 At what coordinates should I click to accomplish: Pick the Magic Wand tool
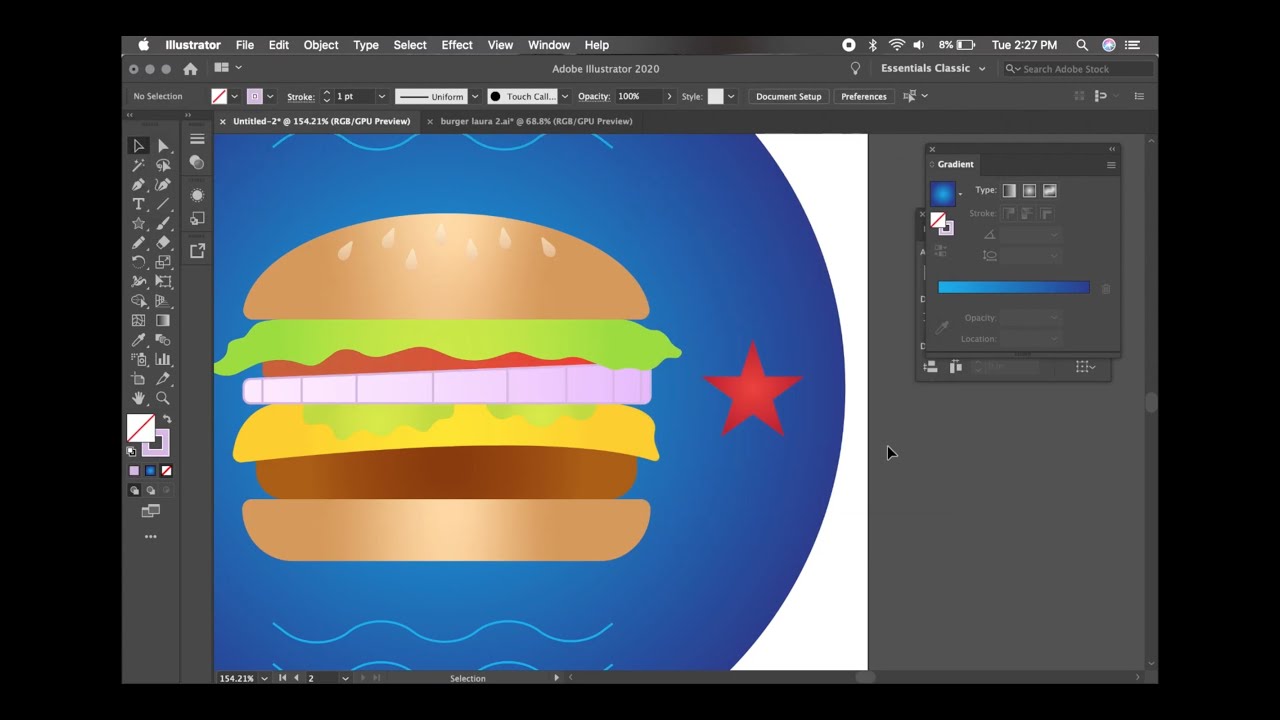coord(138,165)
